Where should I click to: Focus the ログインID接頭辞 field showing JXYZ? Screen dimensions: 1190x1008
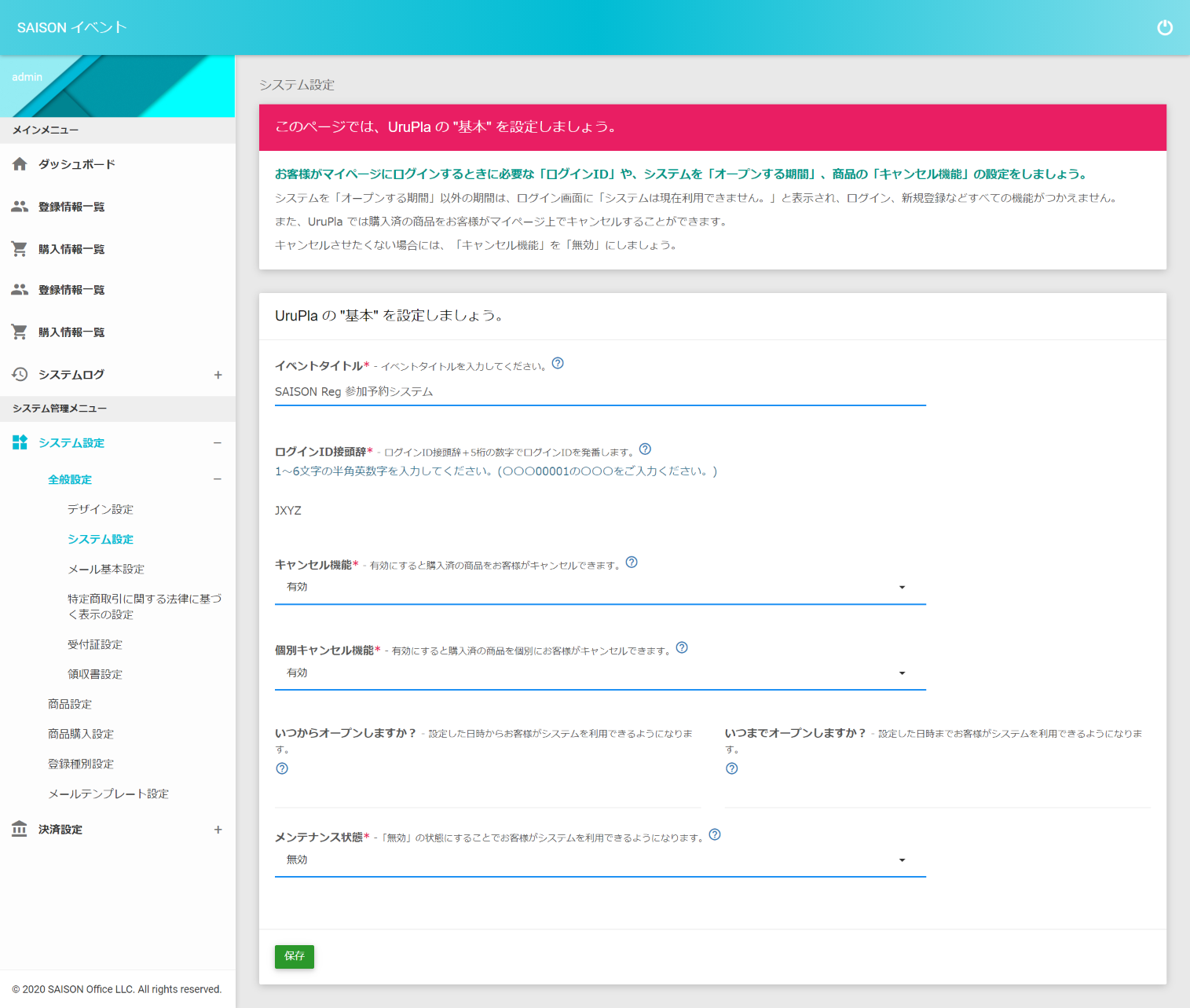pyautogui.click(x=600, y=510)
